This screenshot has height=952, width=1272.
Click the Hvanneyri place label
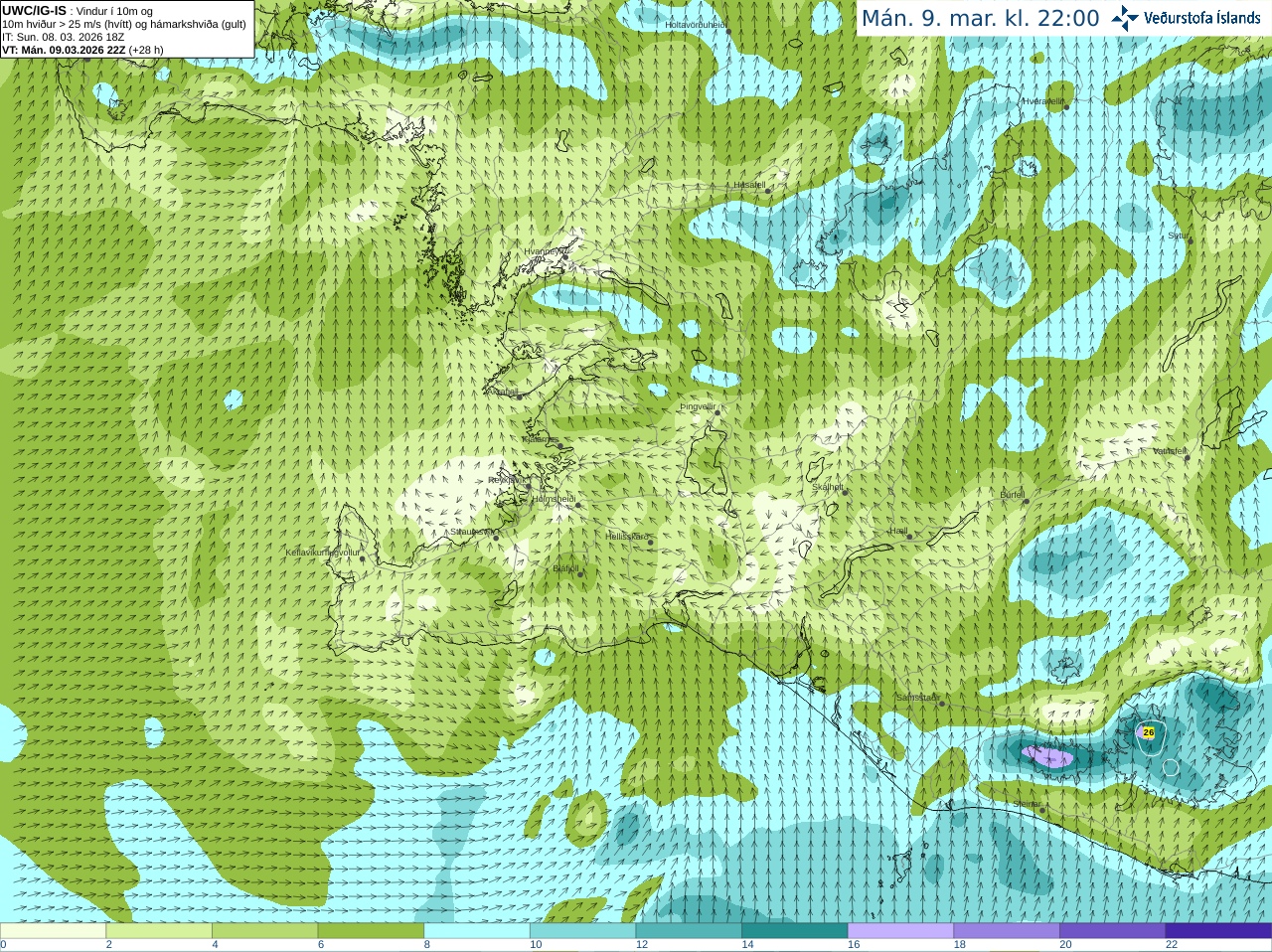point(546,251)
